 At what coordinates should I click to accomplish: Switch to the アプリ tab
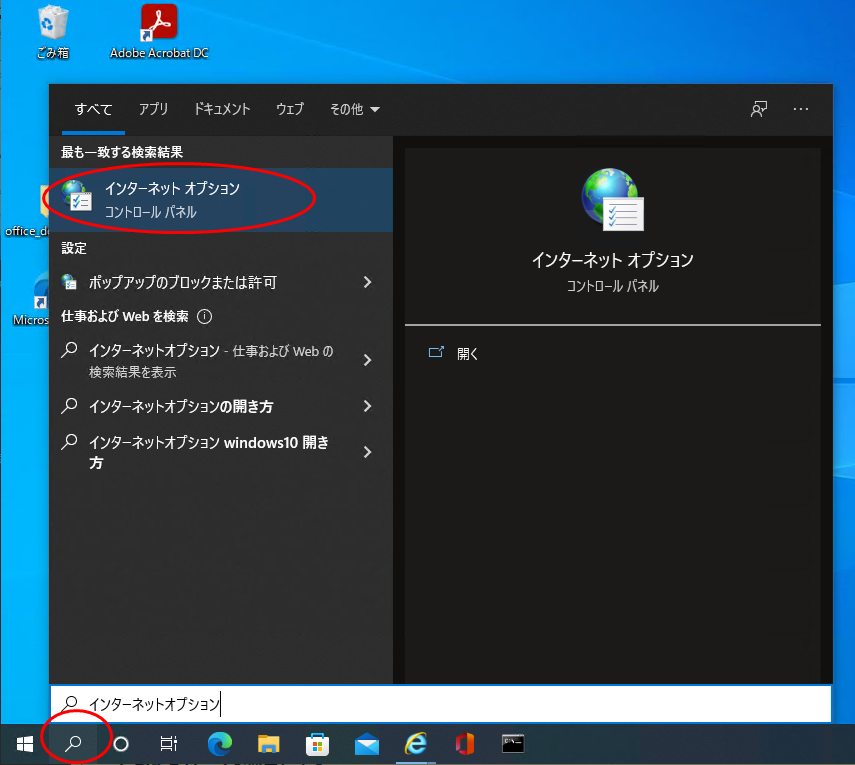click(x=153, y=109)
